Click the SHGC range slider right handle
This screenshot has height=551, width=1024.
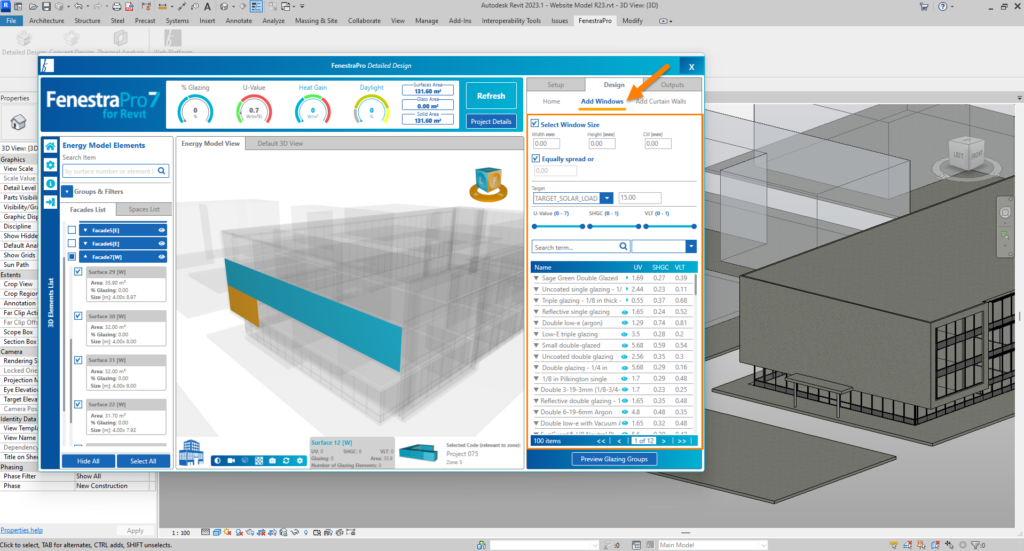coord(638,227)
